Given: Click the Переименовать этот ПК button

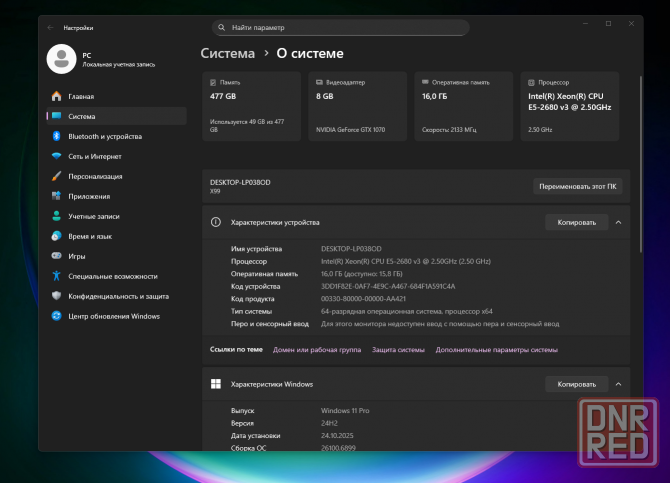Looking at the screenshot, I should point(579,186).
